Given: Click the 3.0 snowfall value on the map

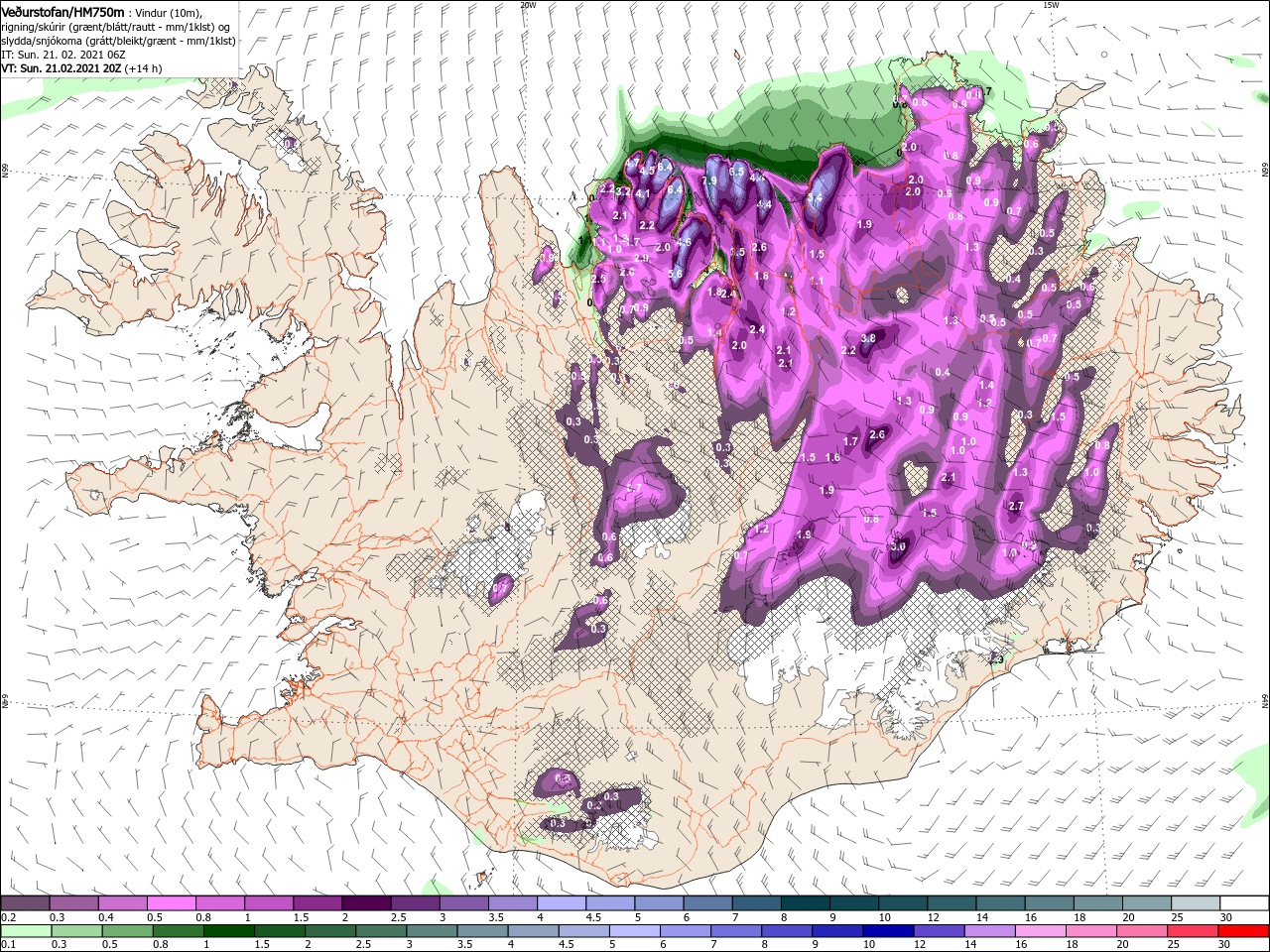Looking at the screenshot, I should click(899, 546).
